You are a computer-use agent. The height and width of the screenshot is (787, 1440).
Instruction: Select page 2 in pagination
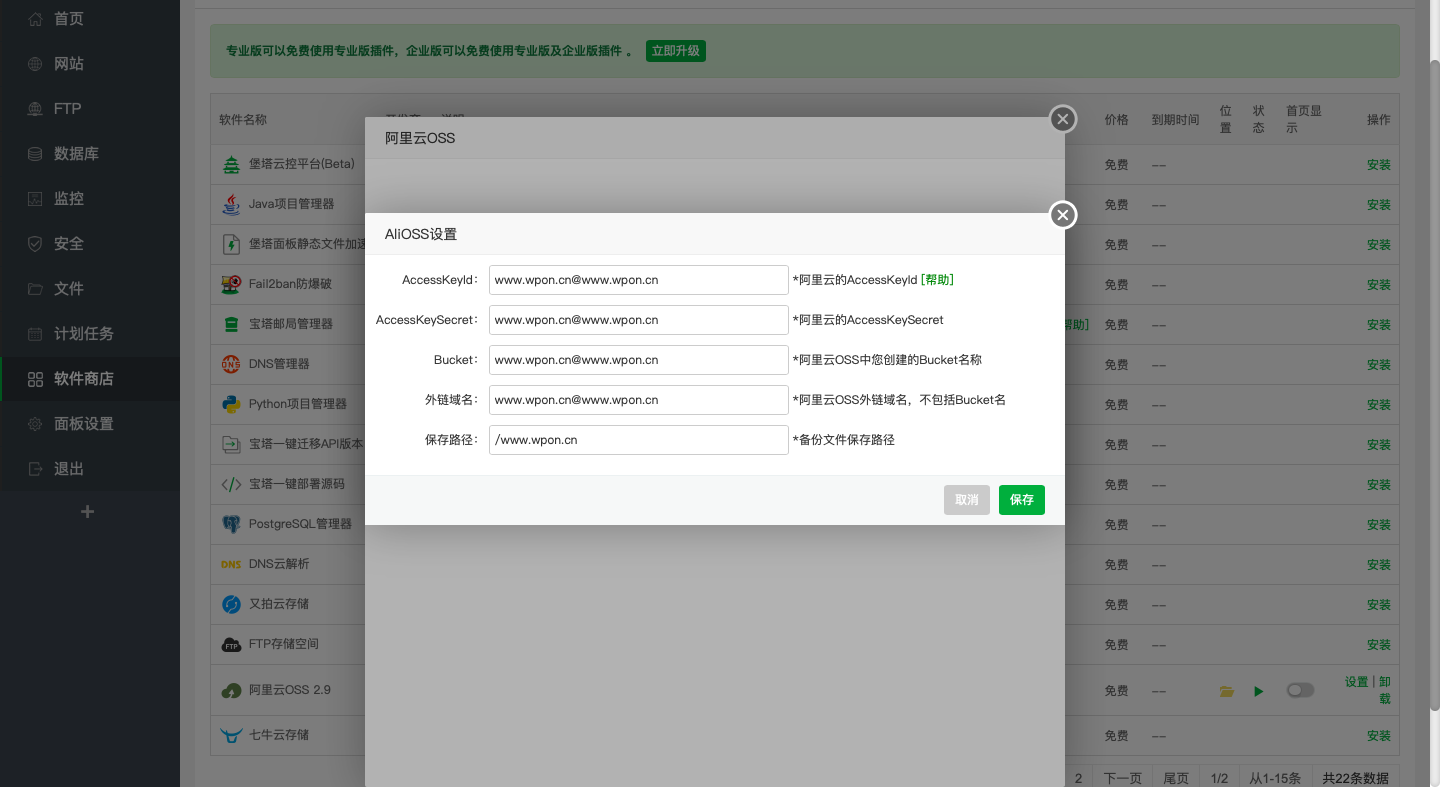[x=1079, y=778]
